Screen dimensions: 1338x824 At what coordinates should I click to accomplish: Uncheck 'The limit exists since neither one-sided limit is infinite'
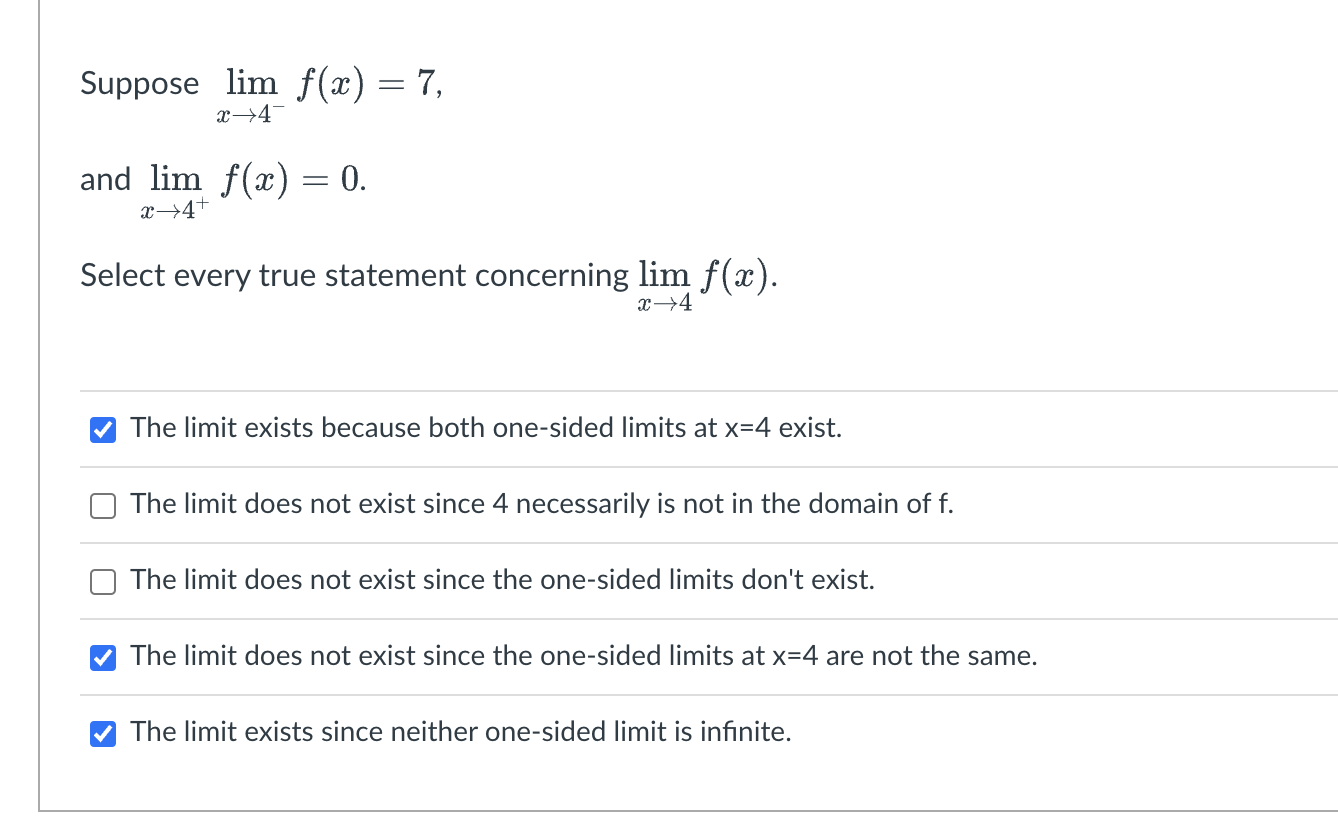pos(103,733)
